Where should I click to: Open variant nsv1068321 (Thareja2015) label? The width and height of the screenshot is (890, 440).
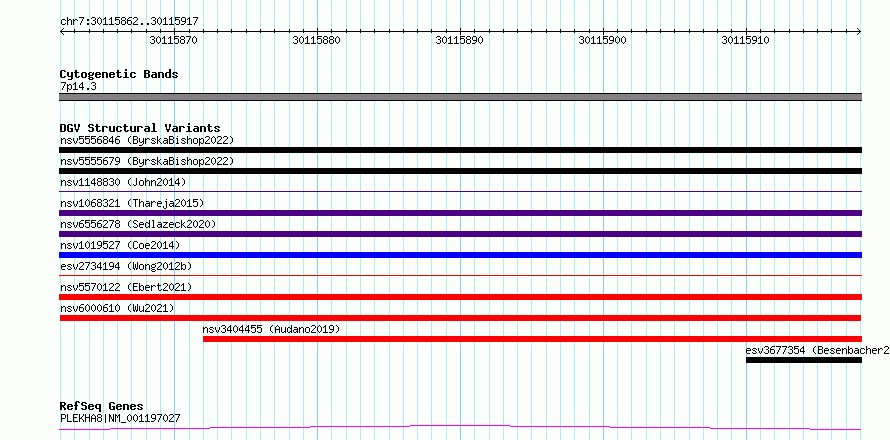click(132, 203)
